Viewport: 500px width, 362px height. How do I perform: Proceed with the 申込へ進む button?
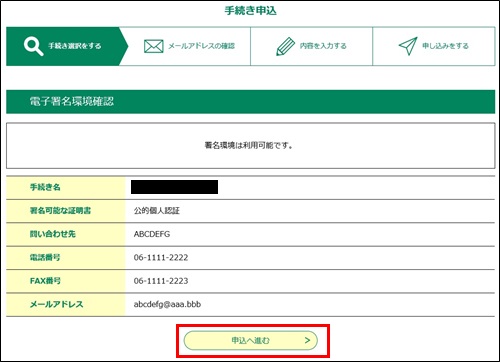251,340
